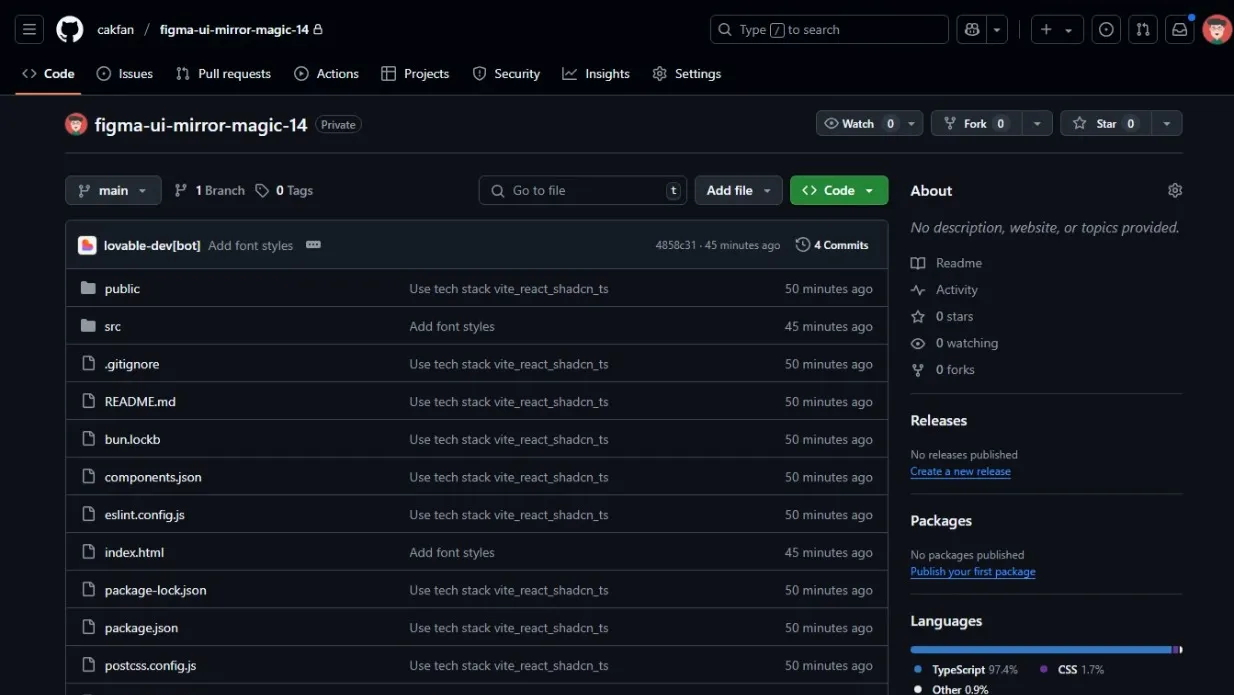Open the Issues tab

click(x=125, y=74)
